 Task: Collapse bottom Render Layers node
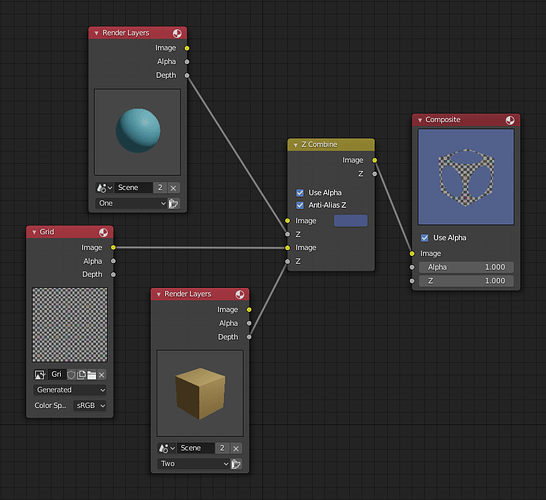159,295
